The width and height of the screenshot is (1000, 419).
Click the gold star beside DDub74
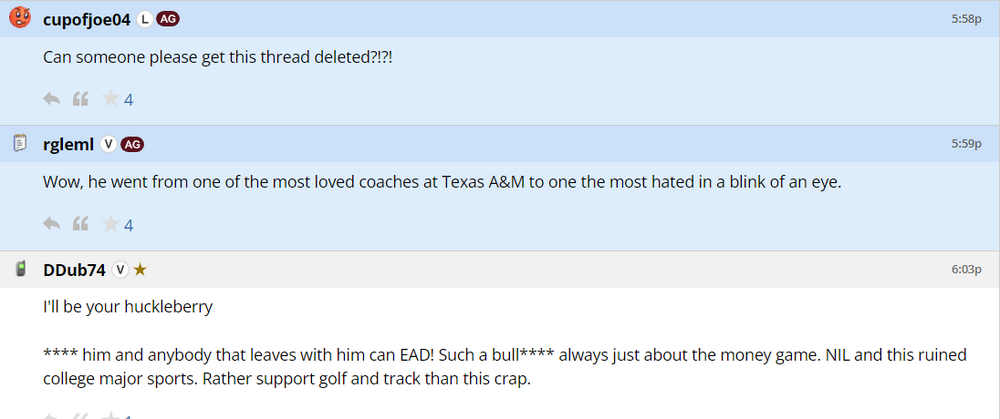point(141,269)
